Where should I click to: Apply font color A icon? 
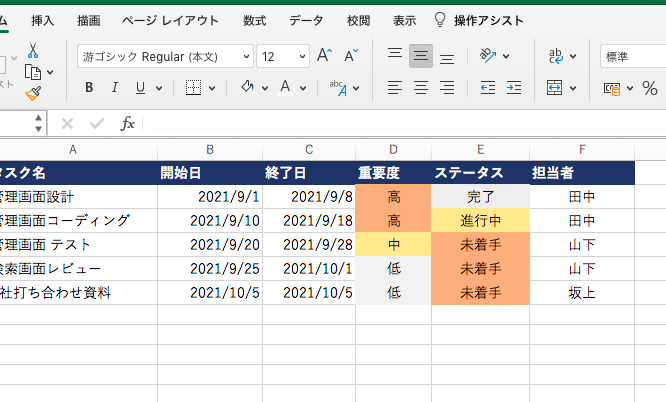tap(285, 88)
